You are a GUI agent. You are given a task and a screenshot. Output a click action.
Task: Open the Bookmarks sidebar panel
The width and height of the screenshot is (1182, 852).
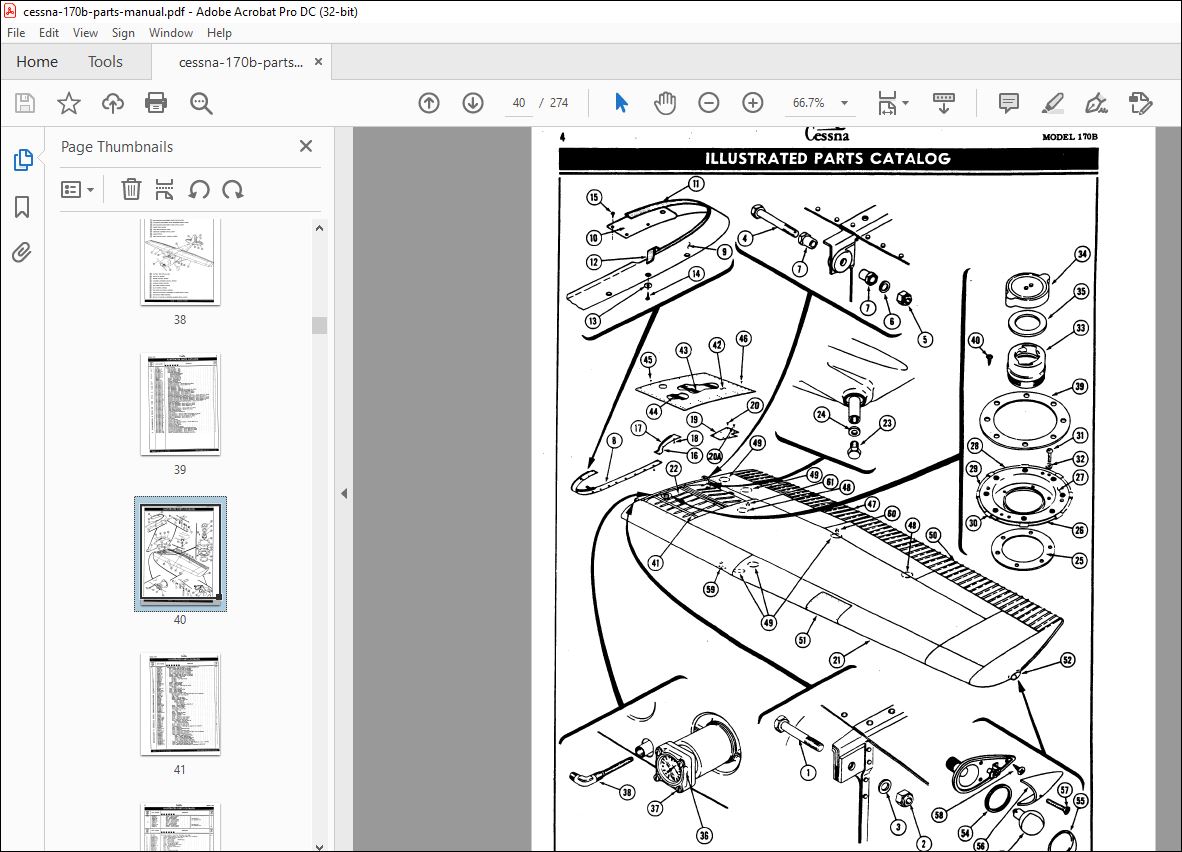(x=23, y=207)
